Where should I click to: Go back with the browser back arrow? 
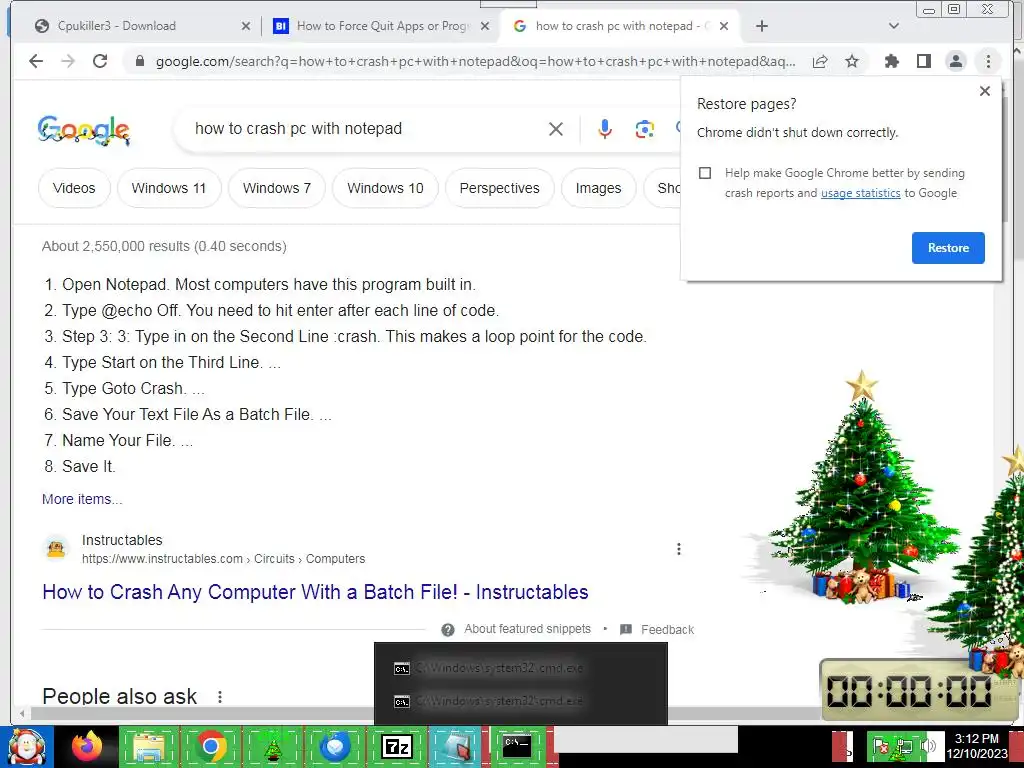click(36, 61)
